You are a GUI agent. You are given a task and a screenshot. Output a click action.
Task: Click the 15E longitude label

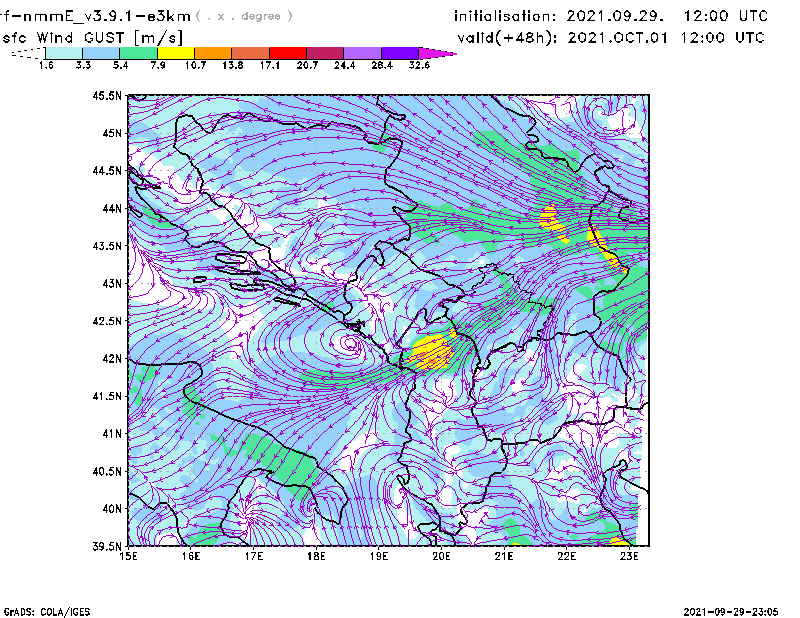pyautogui.click(x=128, y=556)
